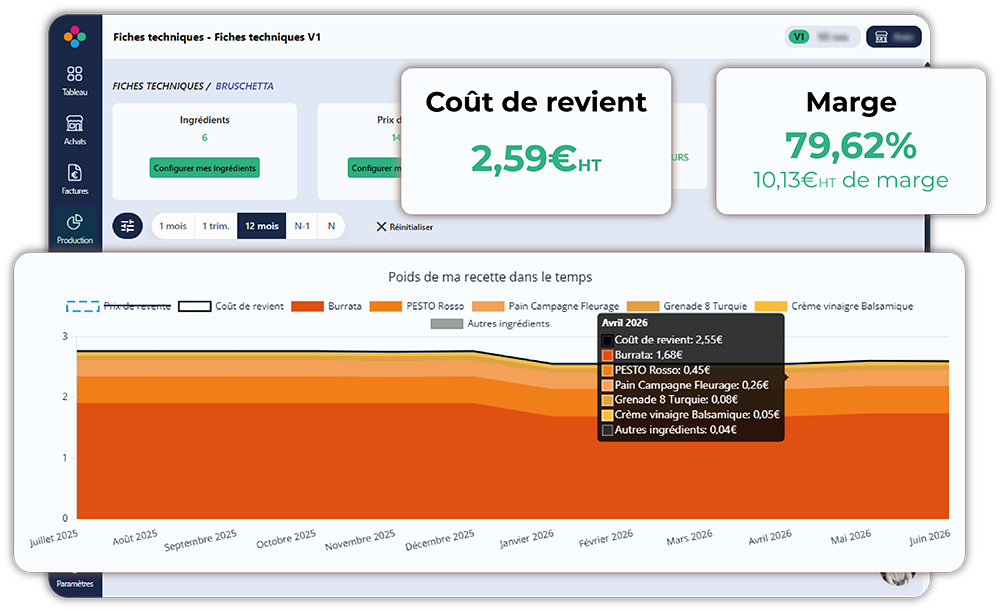
Task: Open the Production pie chart icon
Action: (75, 222)
